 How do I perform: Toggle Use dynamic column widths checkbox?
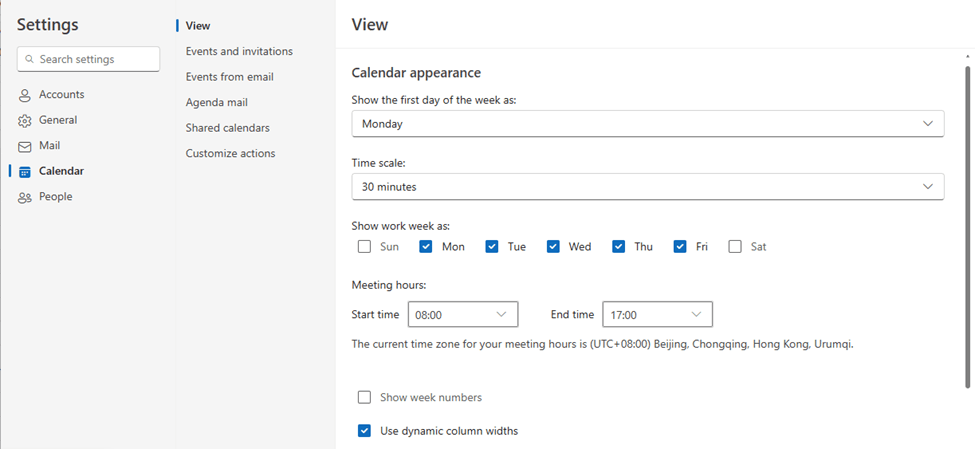[364, 431]
